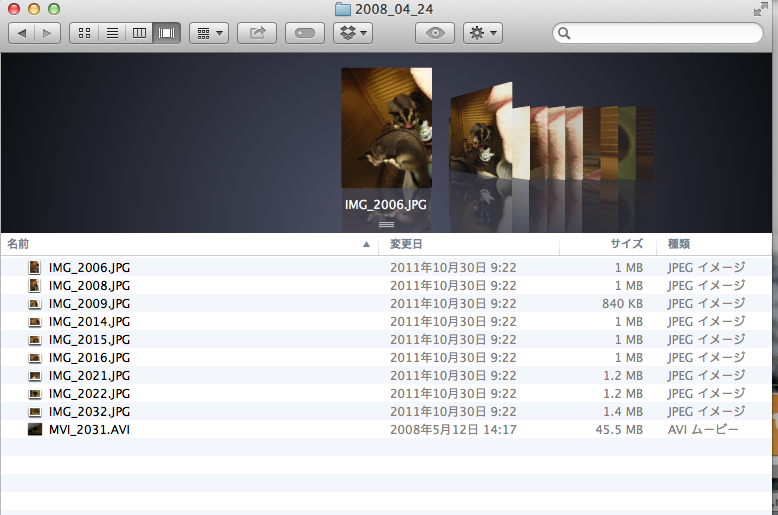Screen dimensions: 778x515
Task: Select the IMG_2016.JPG file row
Action: (386, 358)
